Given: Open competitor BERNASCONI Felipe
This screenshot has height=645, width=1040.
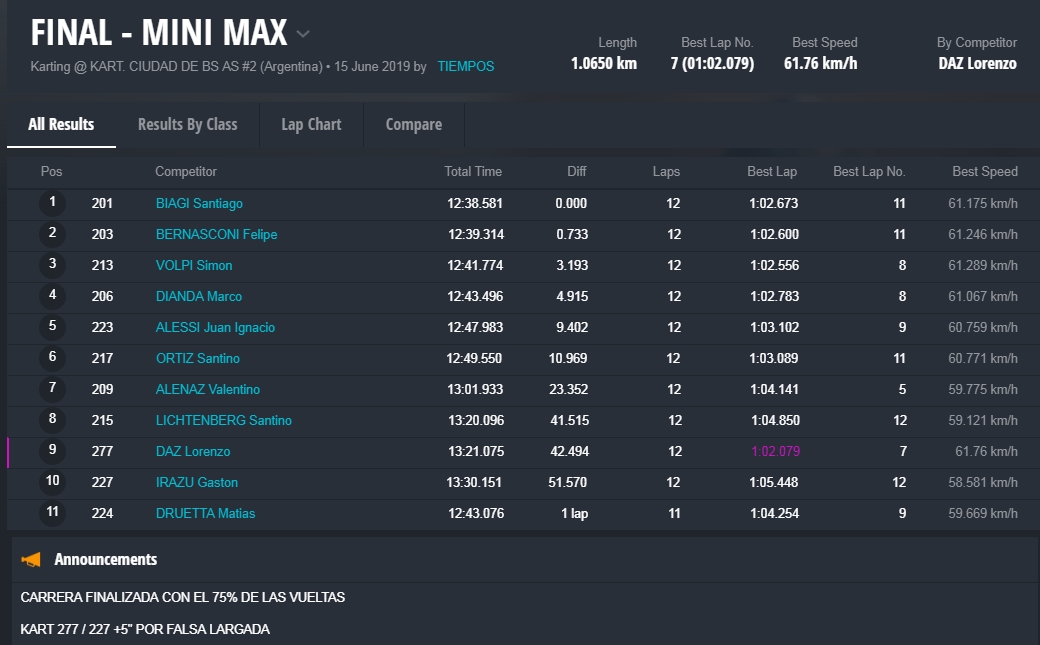Looking at the screenshot, I should click(216, 234).
